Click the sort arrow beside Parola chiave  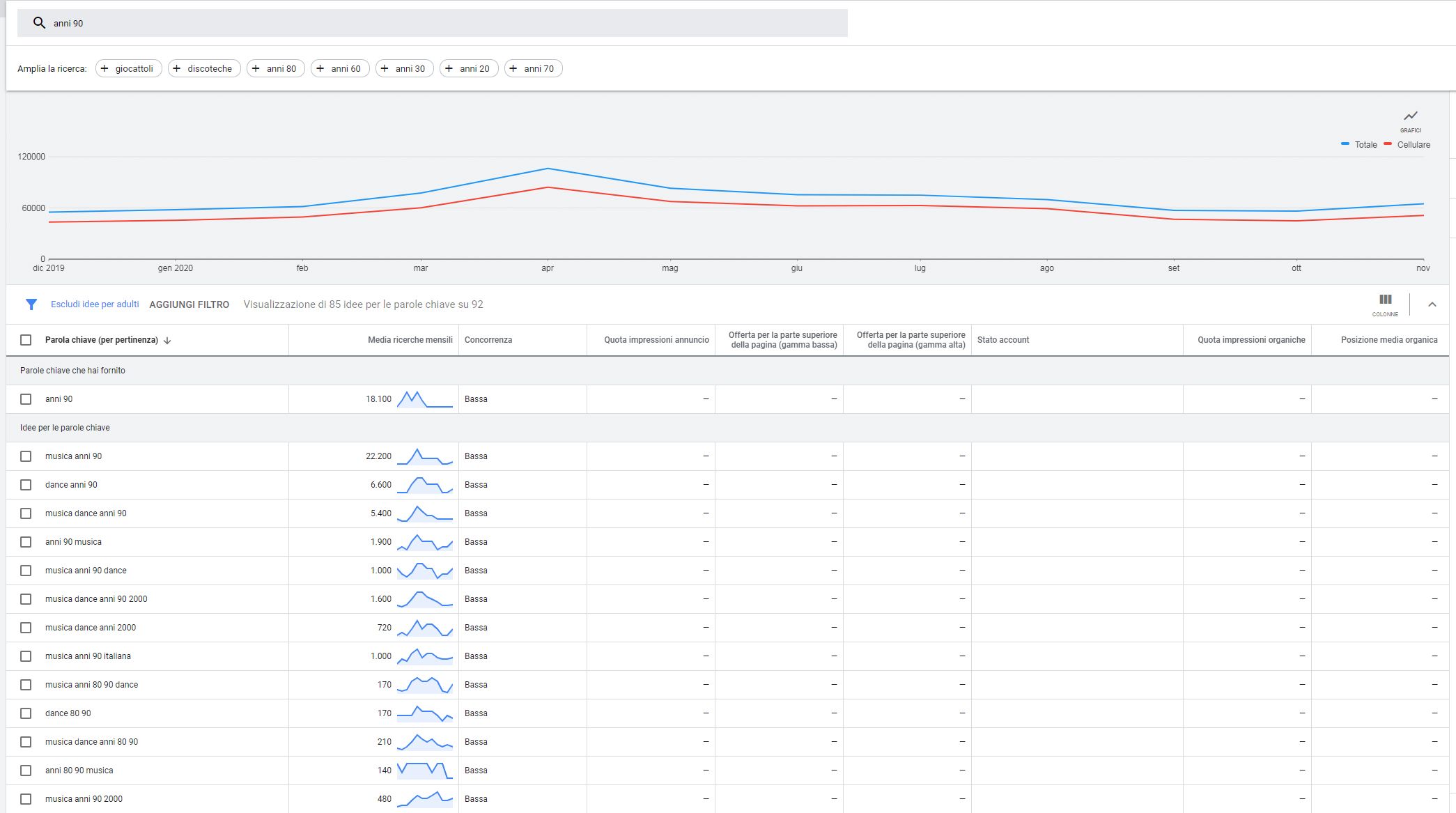167,341
